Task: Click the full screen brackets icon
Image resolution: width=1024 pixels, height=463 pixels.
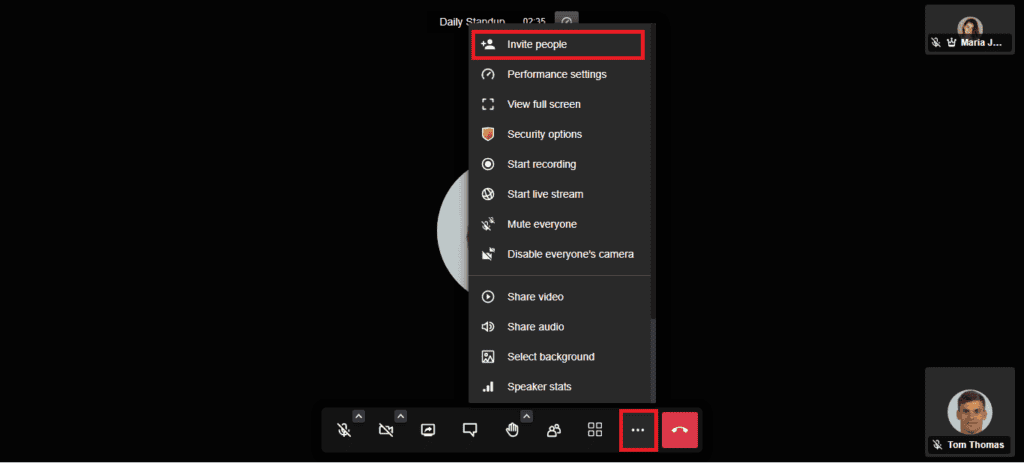Action: pyautogui.click(x=488, y=104)
